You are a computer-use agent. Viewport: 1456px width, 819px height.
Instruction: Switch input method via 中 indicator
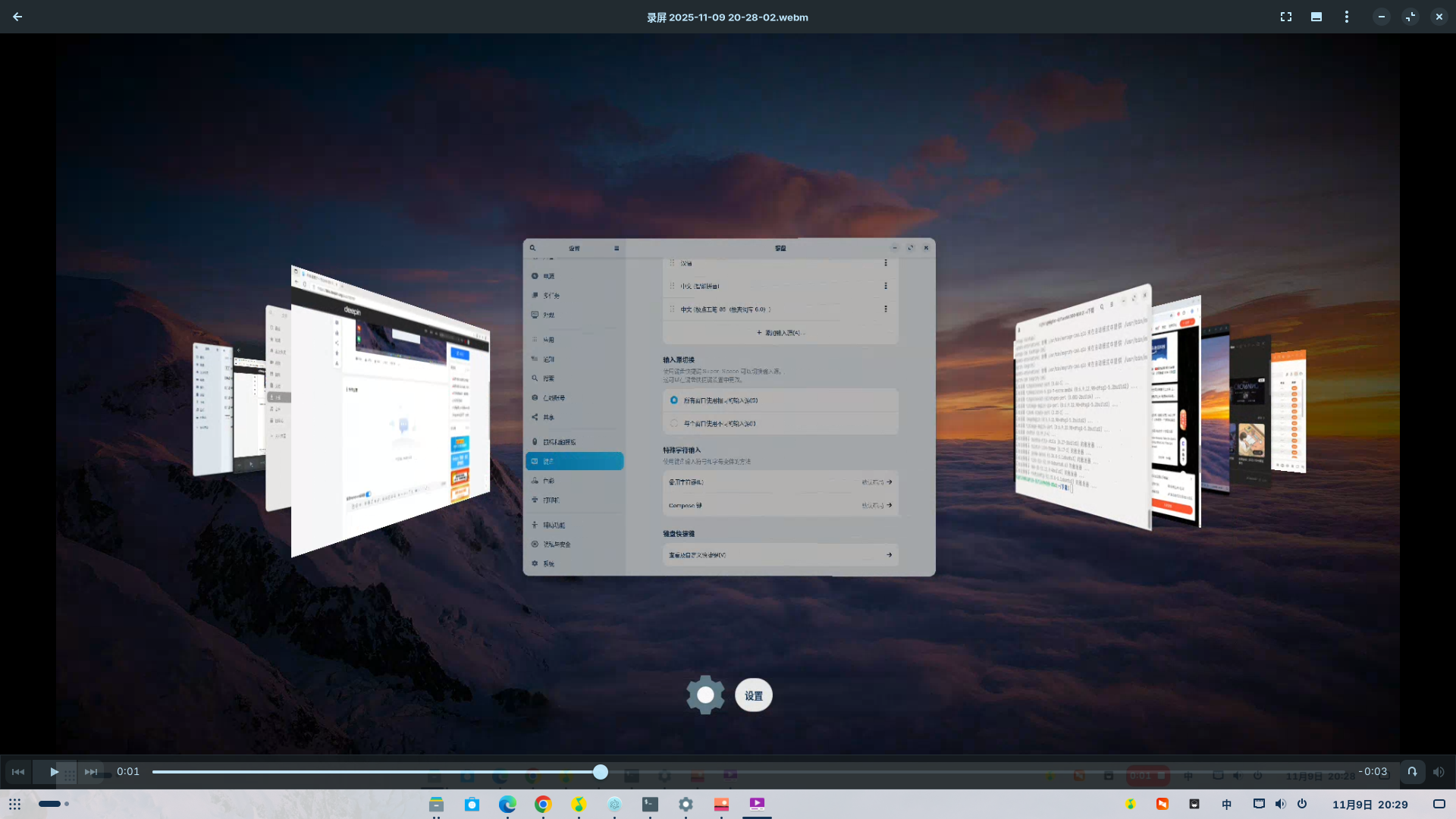pos(1226,805)
